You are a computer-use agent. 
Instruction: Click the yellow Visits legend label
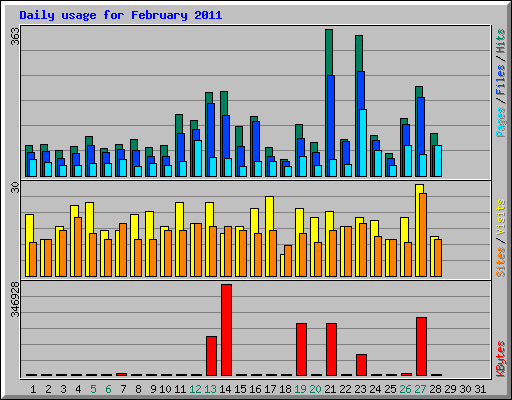501,217
